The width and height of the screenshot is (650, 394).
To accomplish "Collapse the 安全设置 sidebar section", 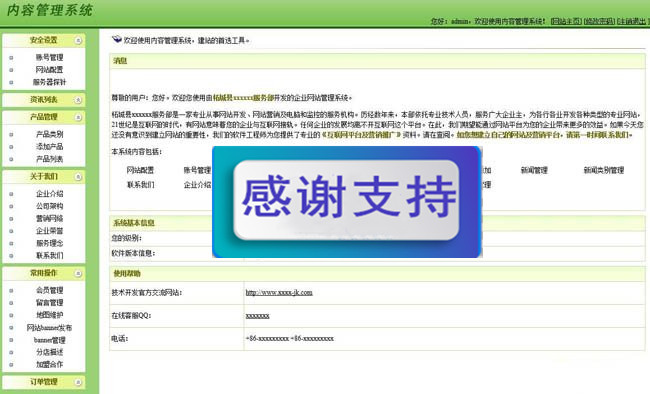I will [x=78, y=40].
